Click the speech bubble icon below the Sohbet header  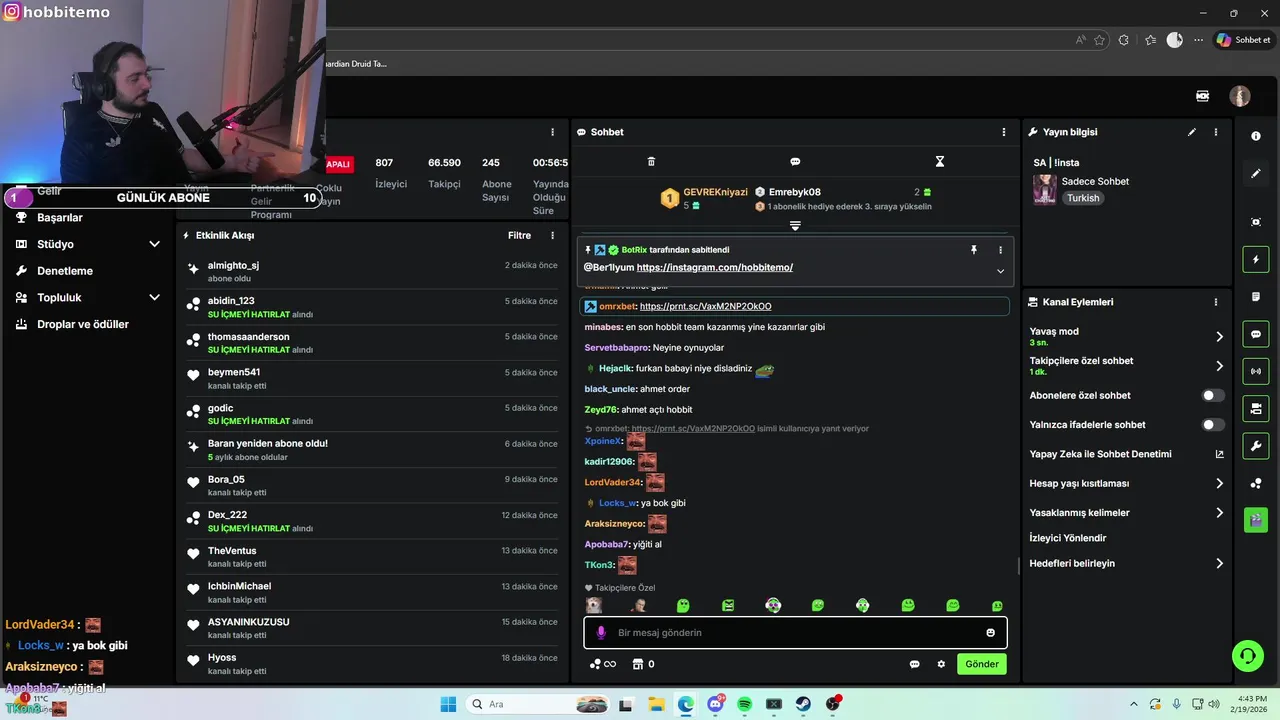point(795,161)
